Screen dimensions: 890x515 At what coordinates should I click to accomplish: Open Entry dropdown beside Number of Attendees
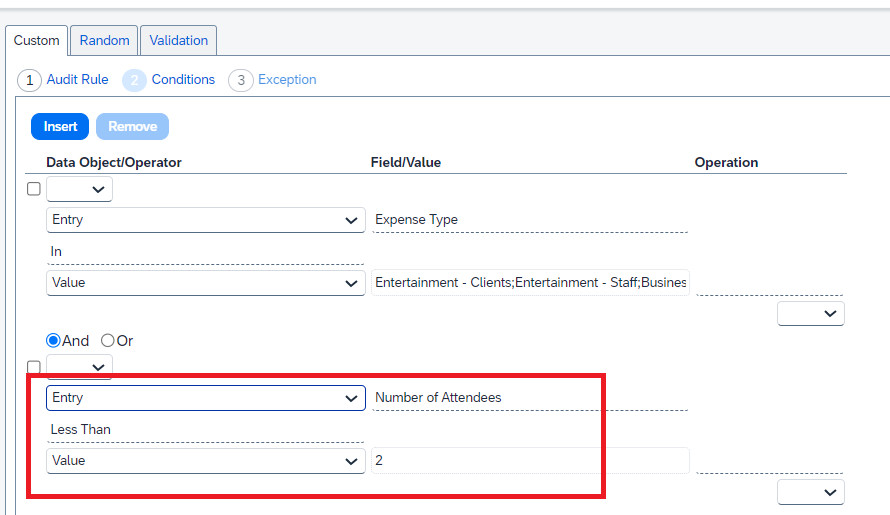tap(205, 398)
